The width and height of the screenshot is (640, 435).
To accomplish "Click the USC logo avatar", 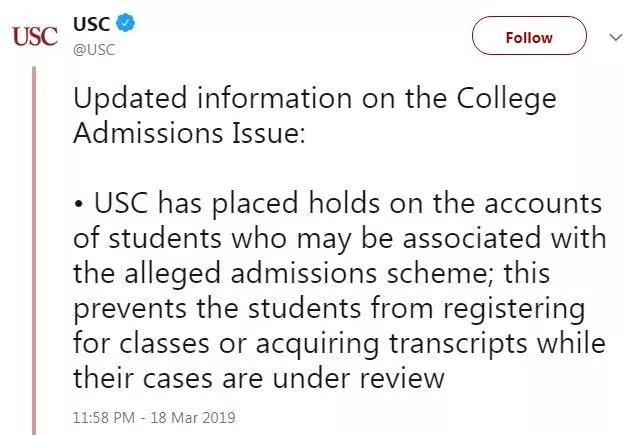I will (35, 36).
